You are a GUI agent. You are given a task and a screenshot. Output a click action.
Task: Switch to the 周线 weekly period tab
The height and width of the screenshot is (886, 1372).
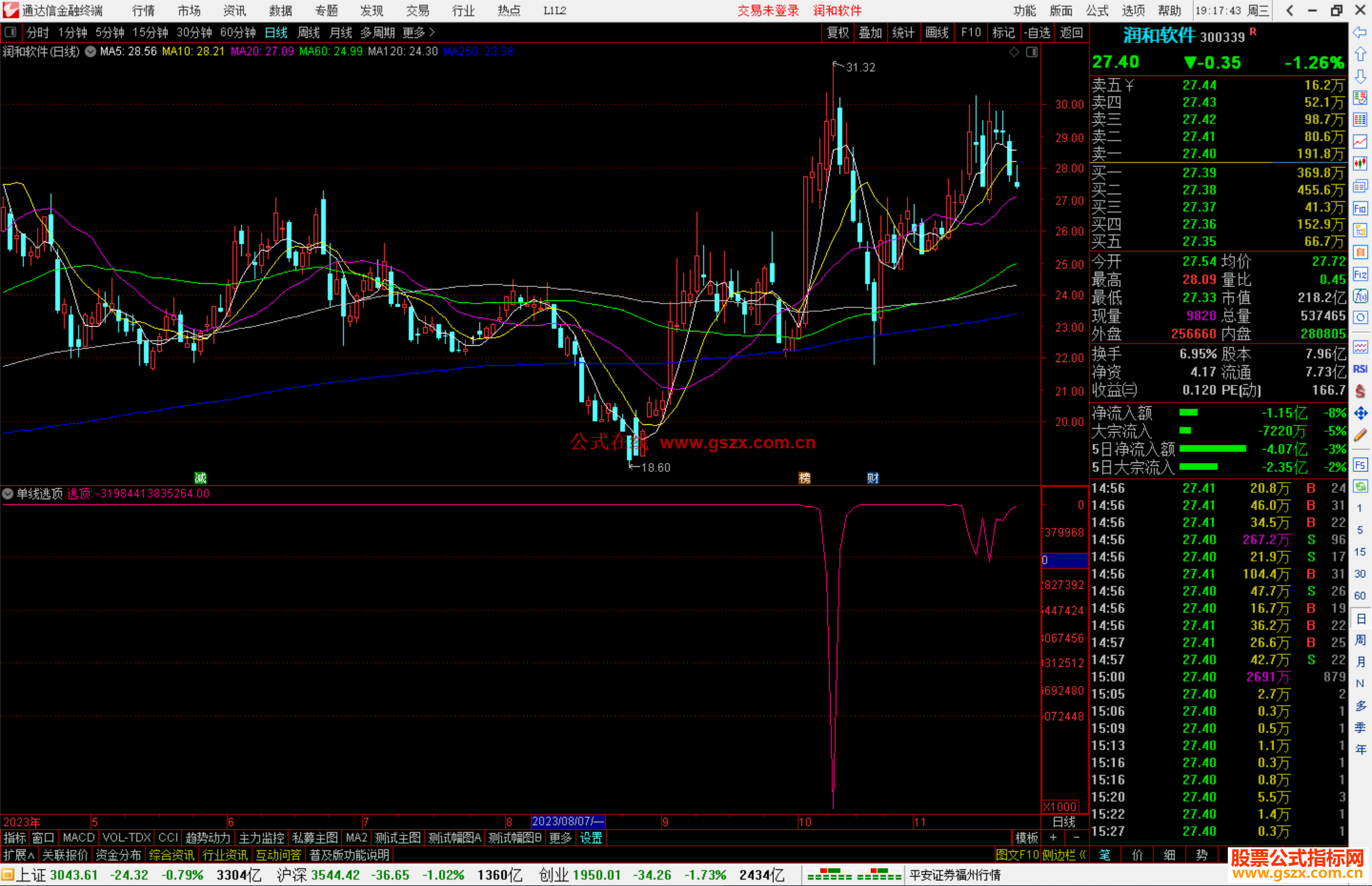pos(309,32)
